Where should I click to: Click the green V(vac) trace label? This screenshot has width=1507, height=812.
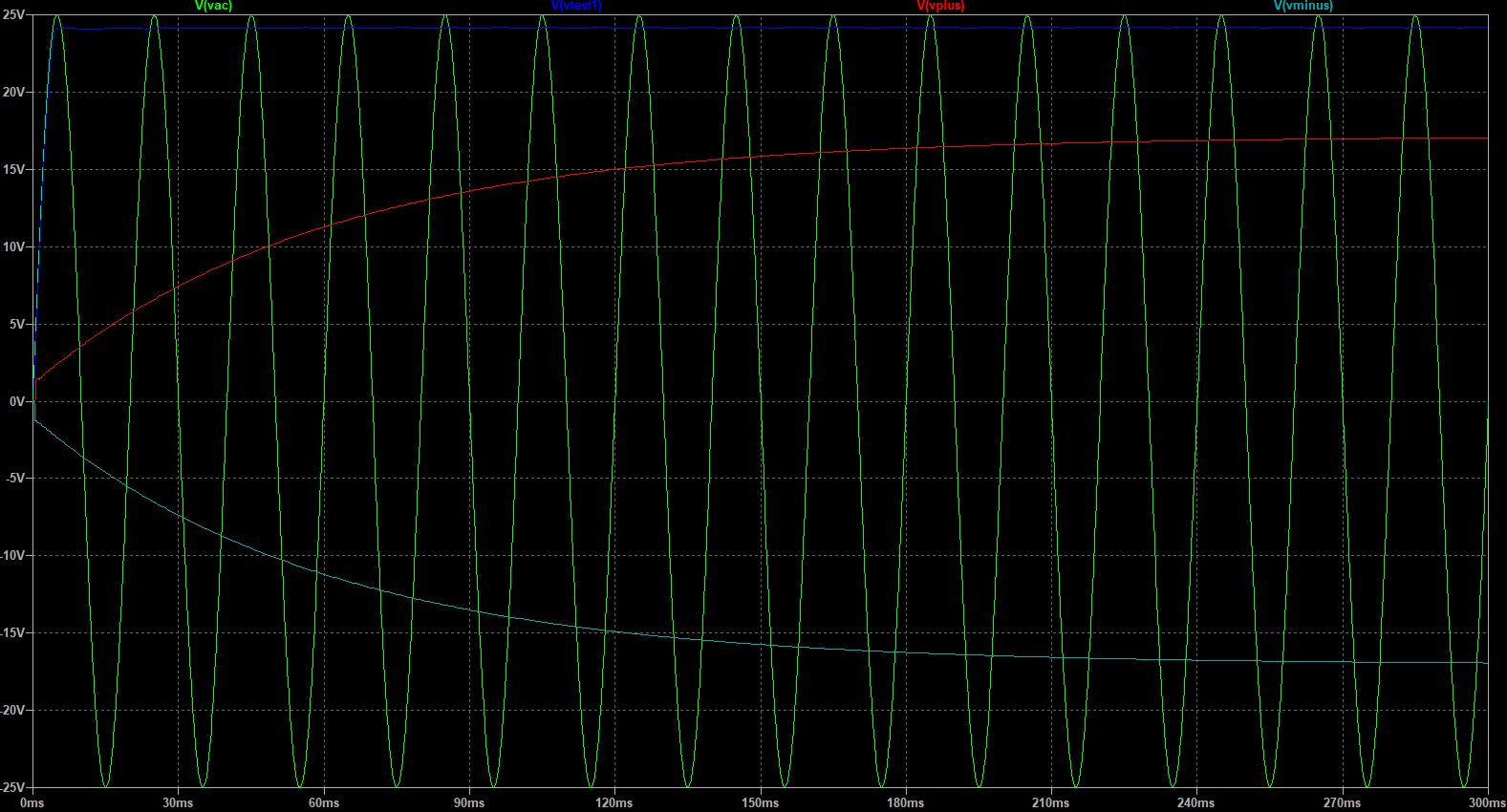(x=213, y=6)
